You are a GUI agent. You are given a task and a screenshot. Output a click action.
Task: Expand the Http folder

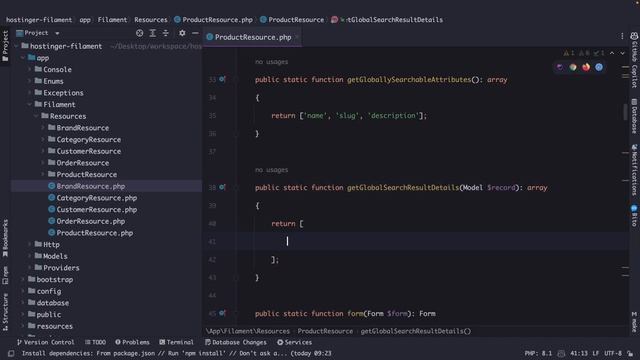[x=29, y=244]
